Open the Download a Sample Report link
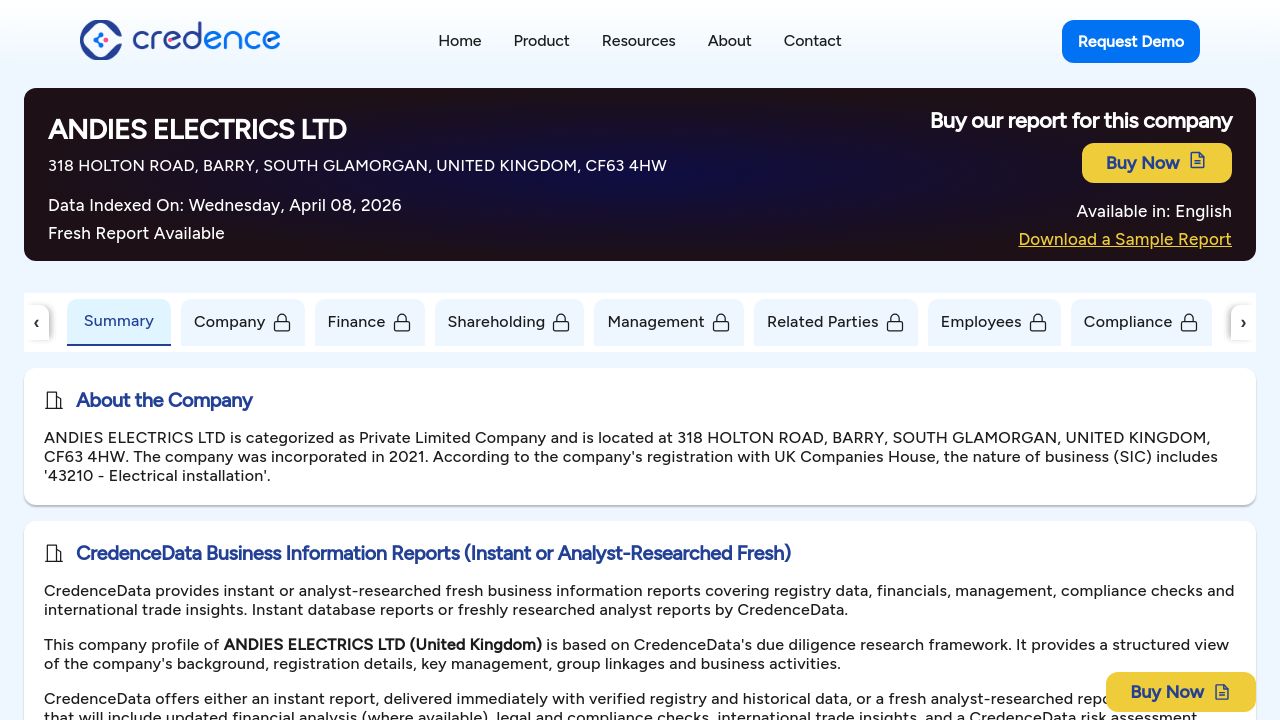 pyautogui.click(x=1125, y=239)
